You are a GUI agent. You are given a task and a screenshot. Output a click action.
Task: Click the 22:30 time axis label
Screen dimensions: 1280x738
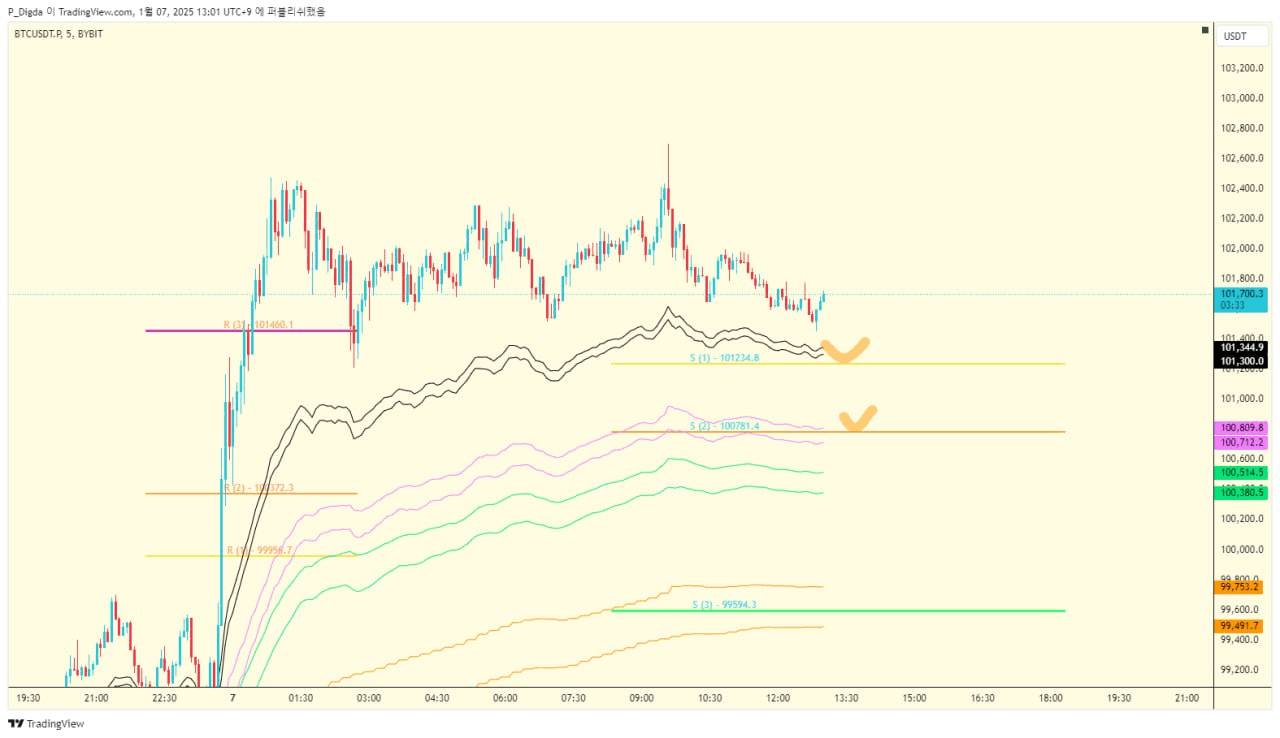(x=164, y=698)
